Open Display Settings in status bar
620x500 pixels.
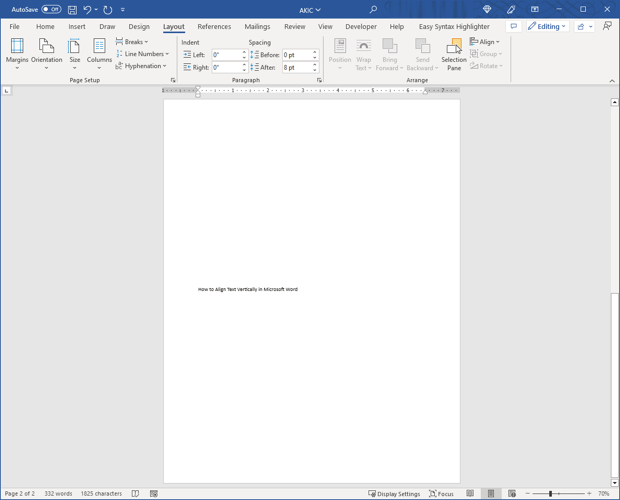pos(394,494)
